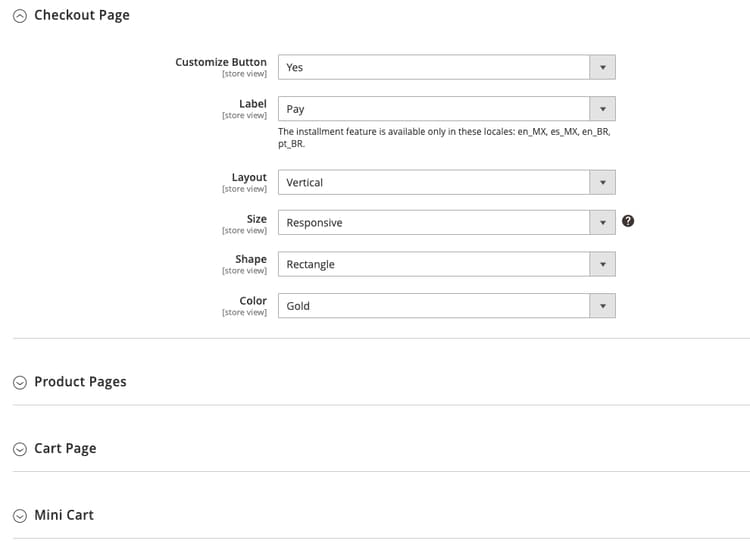Image resolution: width=750 pixels, height=550 pixels.
Task: Click the Cart Page expand circle icon
Action: [20, 449]
